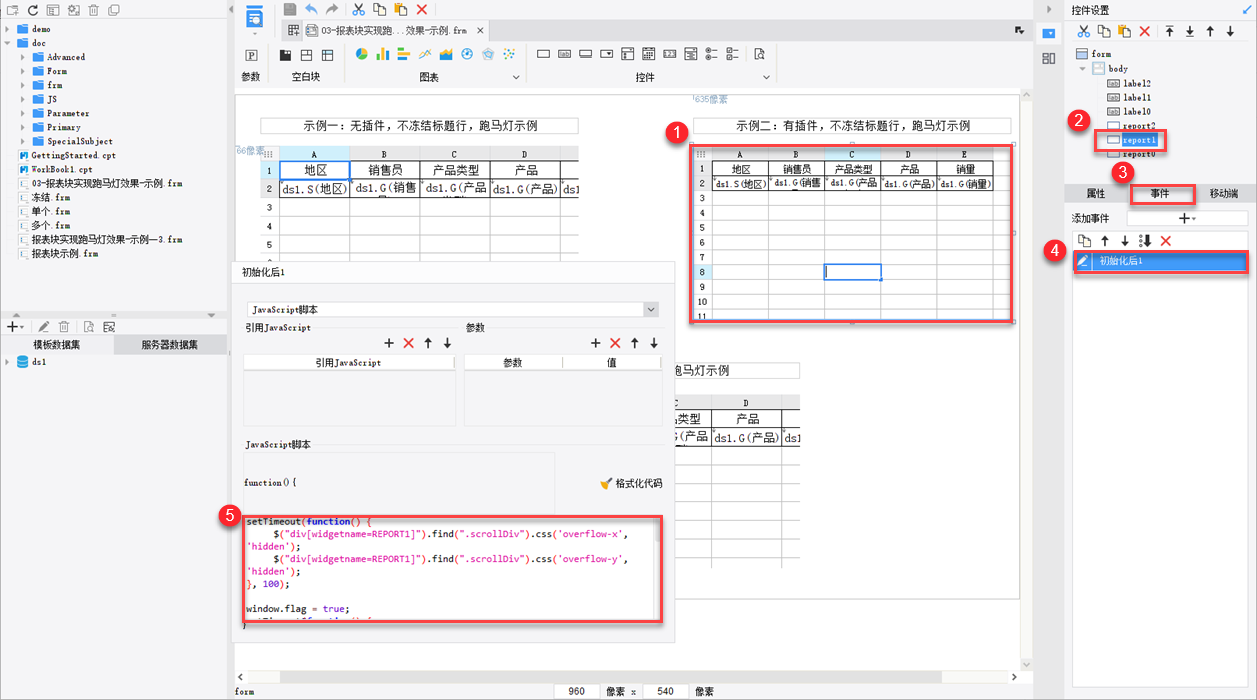
Task: Add a parameter with plus icon
Action: (596, 343)
